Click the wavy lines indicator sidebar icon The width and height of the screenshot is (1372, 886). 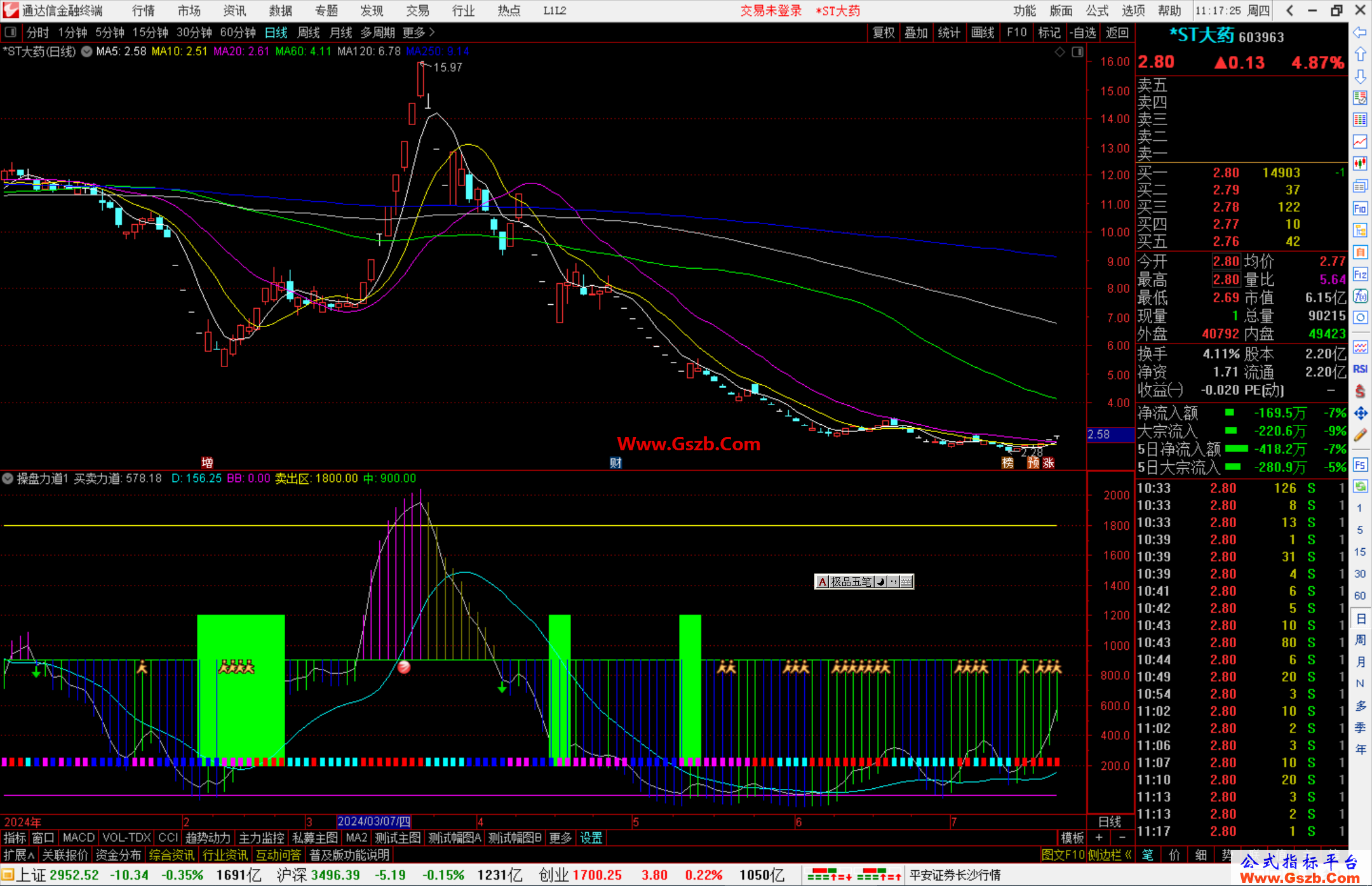click(1360, 347)
